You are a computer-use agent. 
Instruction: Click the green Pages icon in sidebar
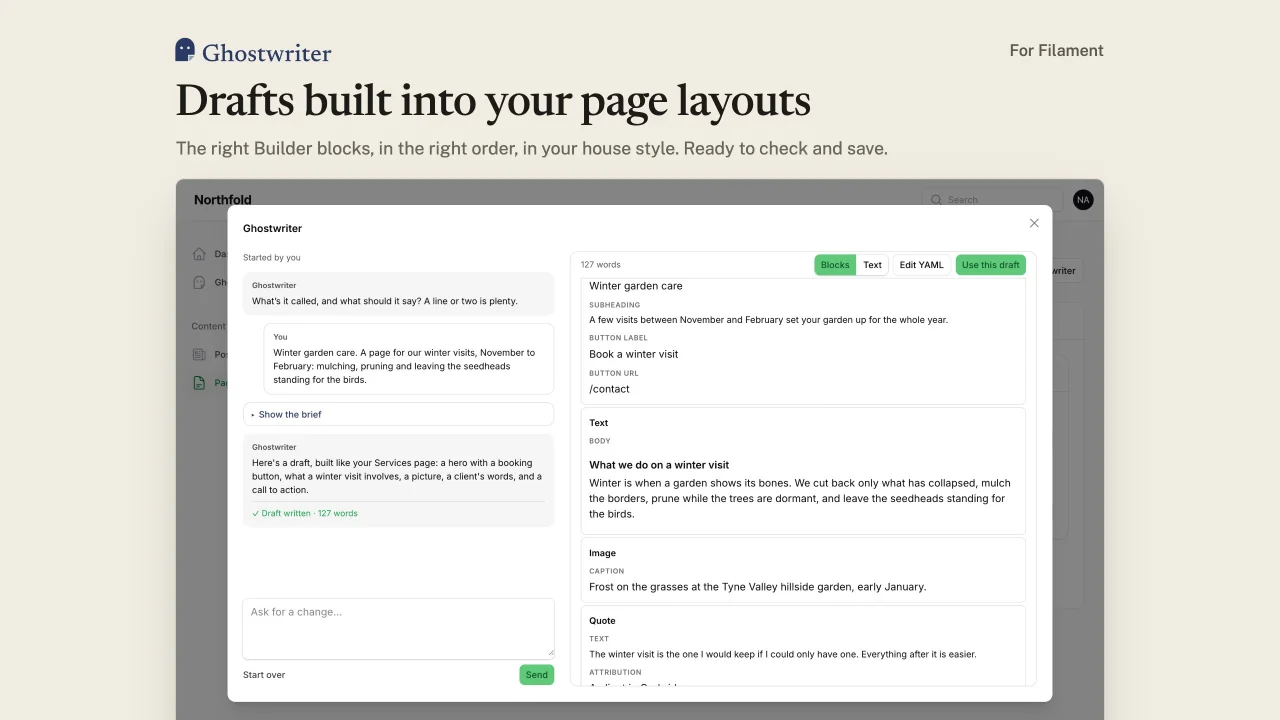(x=199, y=383)
